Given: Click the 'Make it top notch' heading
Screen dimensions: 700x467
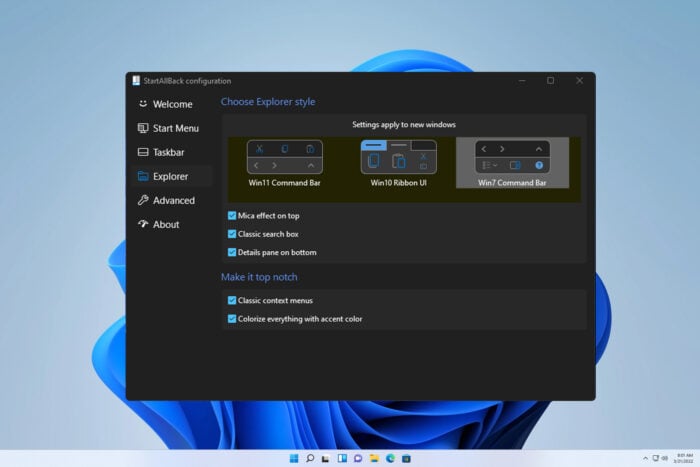Looking at the screenshot, I should pyautogui.click(x=259, y=277).
